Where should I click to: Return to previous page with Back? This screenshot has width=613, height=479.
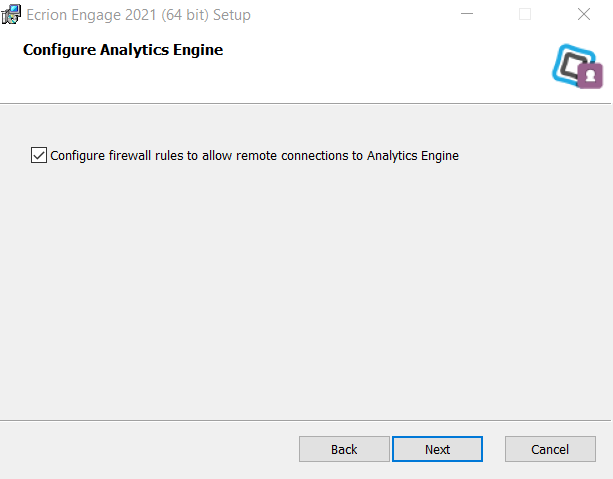pos(344,449)
